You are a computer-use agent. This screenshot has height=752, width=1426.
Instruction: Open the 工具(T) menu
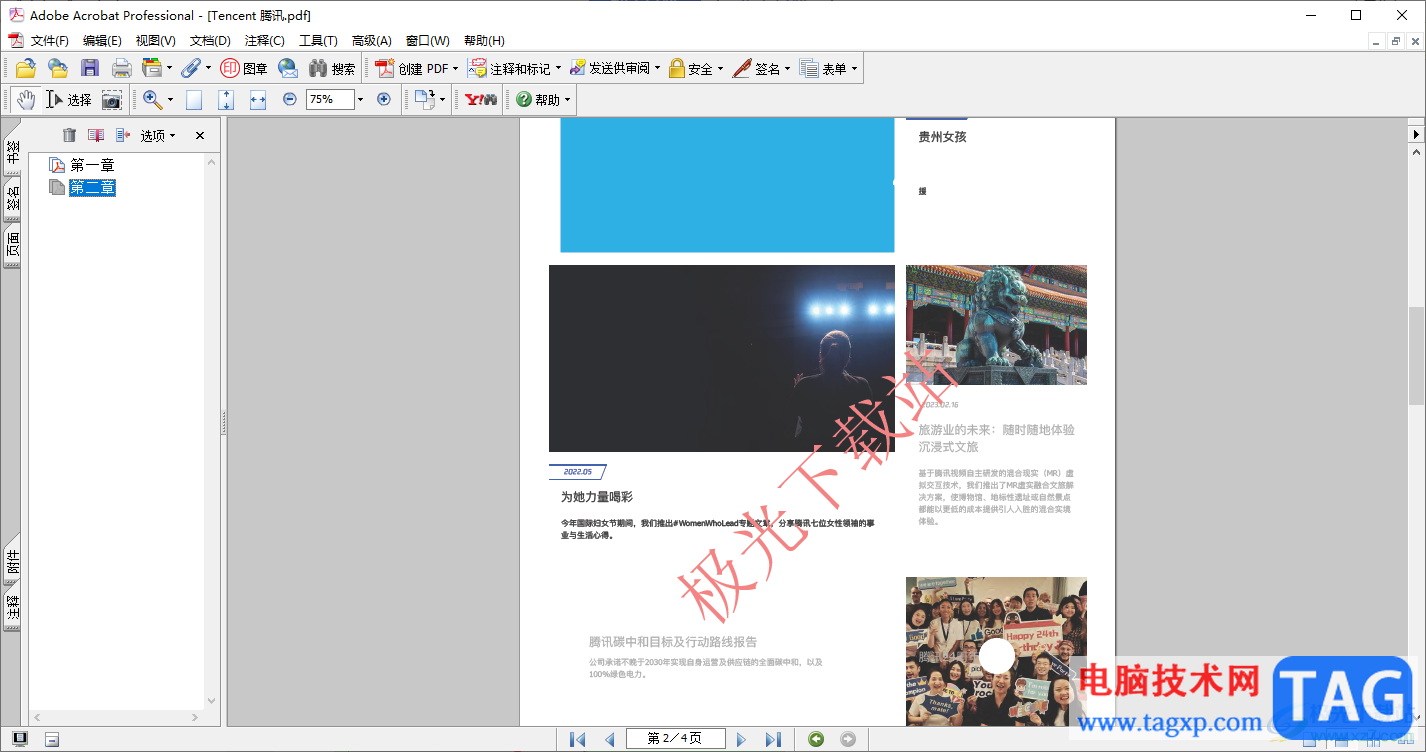[x=318, y=40]
